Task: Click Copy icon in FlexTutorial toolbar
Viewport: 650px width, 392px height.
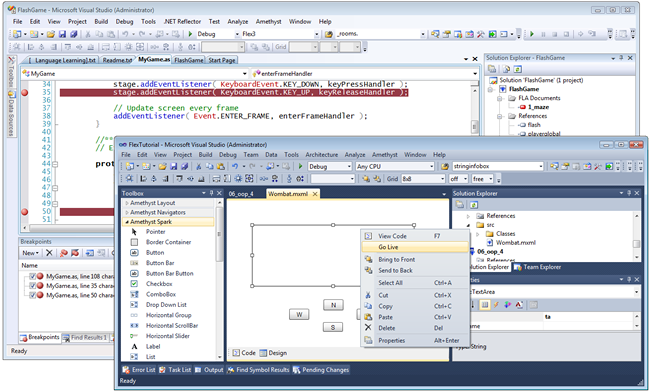Action: click(x=210, y=167)
